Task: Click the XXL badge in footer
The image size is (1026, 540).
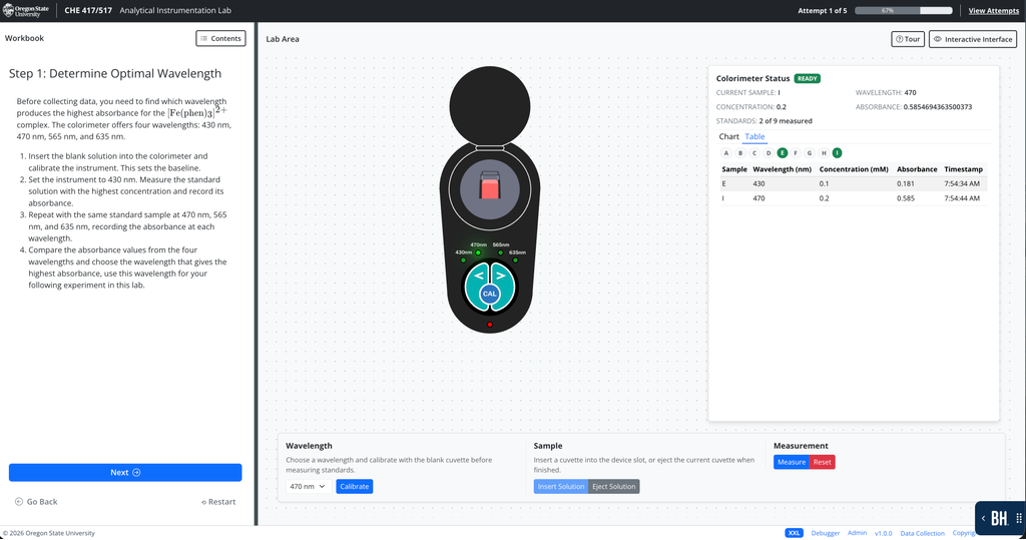Action: pos(794,533)
